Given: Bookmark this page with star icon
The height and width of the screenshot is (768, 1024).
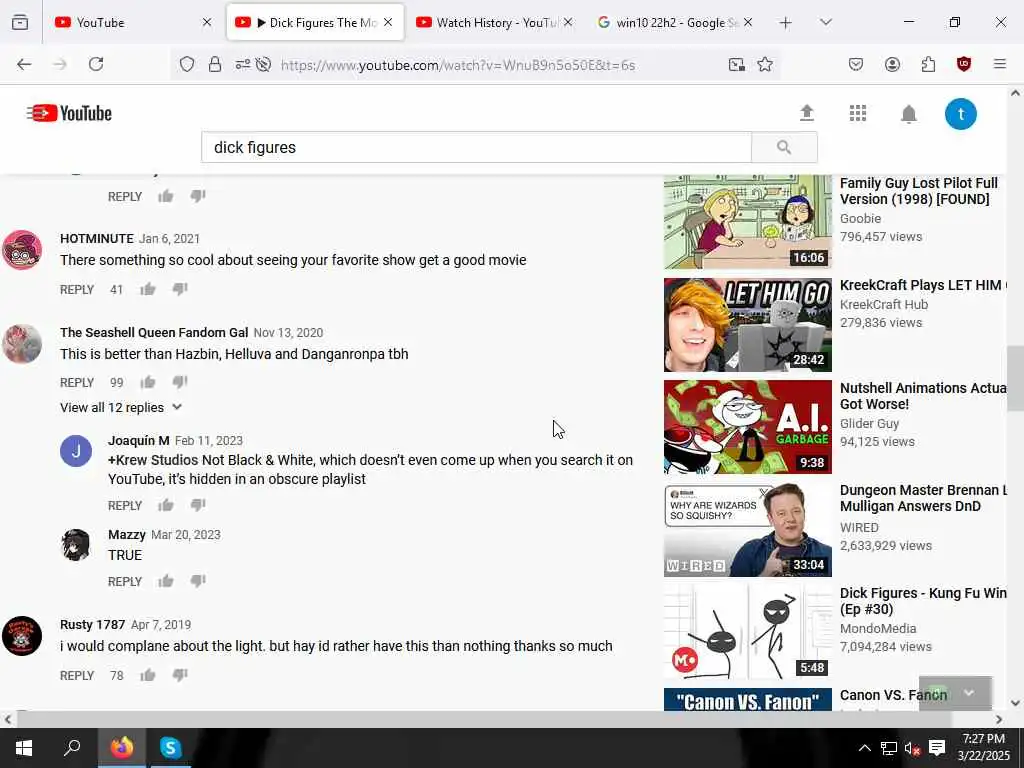Looking at the screenshot, I should pos(765,65).
